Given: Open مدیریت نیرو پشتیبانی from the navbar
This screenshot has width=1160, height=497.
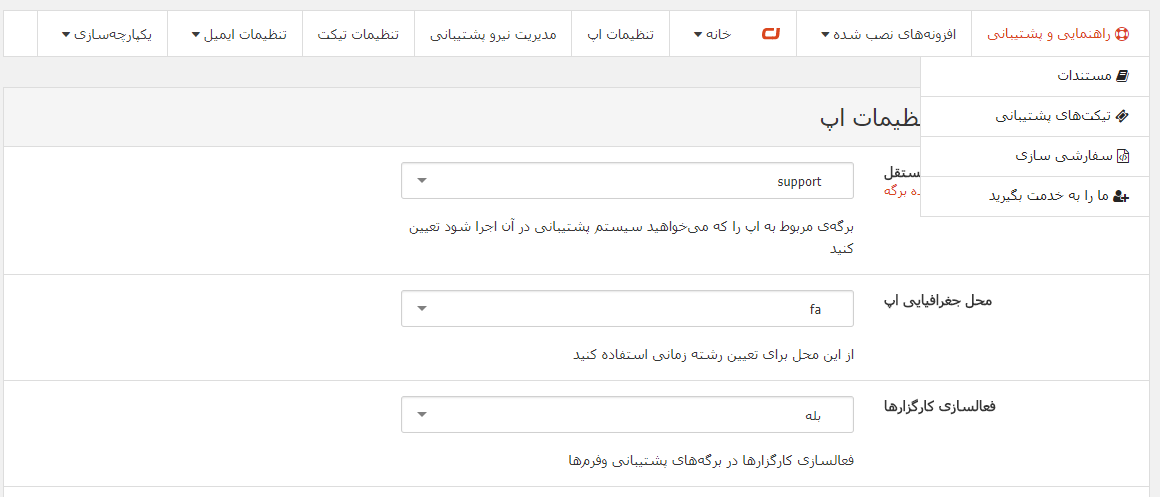Looking at the screenshot, I should tap(493, 34).
